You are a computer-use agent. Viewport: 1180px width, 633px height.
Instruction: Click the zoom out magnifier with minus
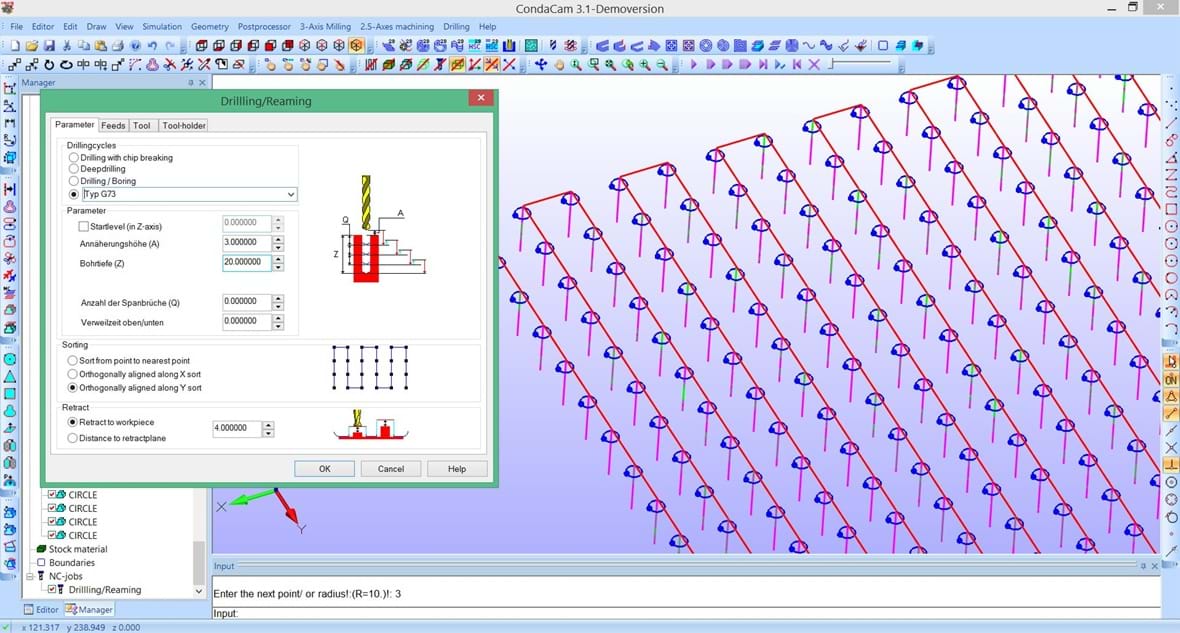pos(662,65)
